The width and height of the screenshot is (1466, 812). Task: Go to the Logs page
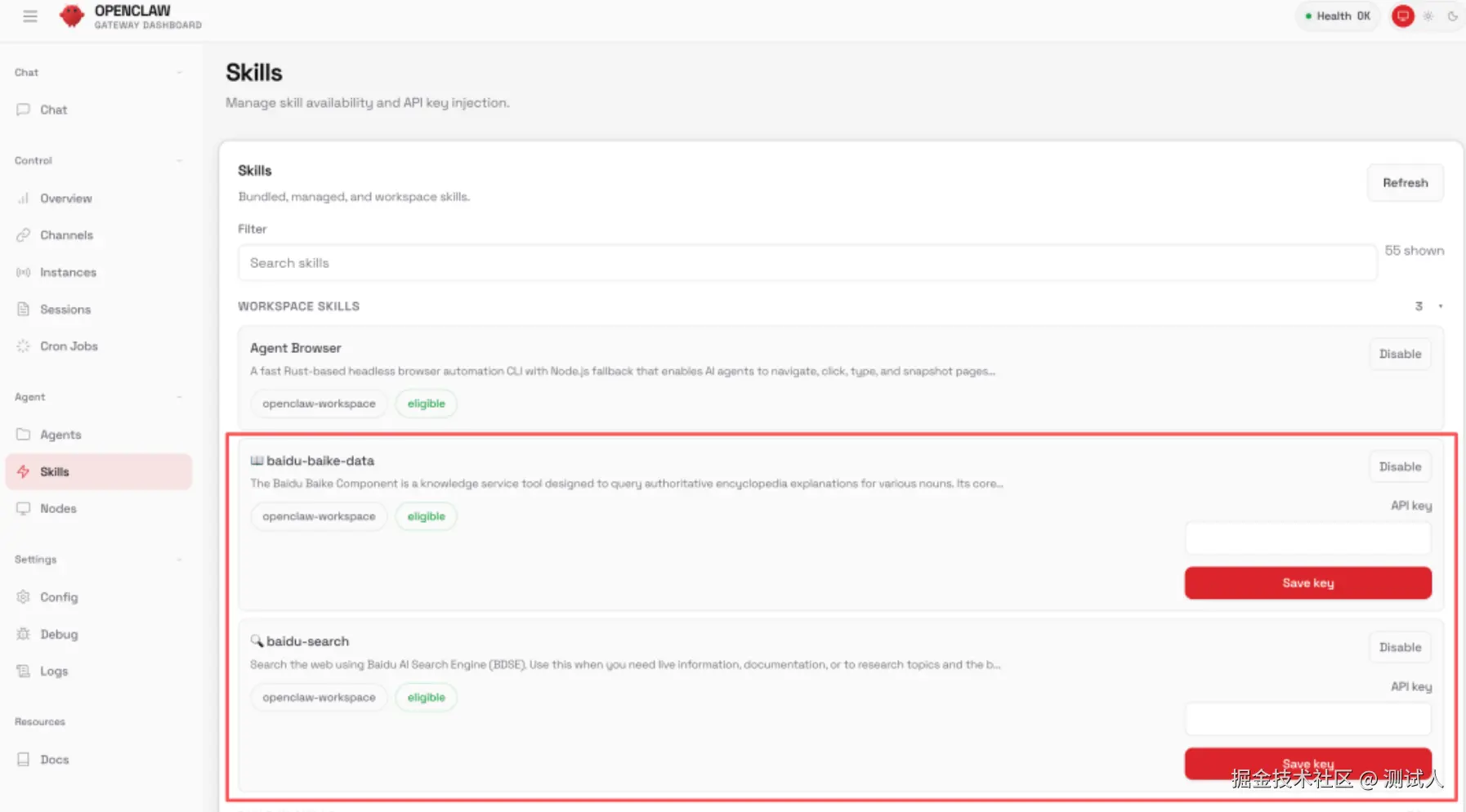pyautogui.click(x=54, y=671)
